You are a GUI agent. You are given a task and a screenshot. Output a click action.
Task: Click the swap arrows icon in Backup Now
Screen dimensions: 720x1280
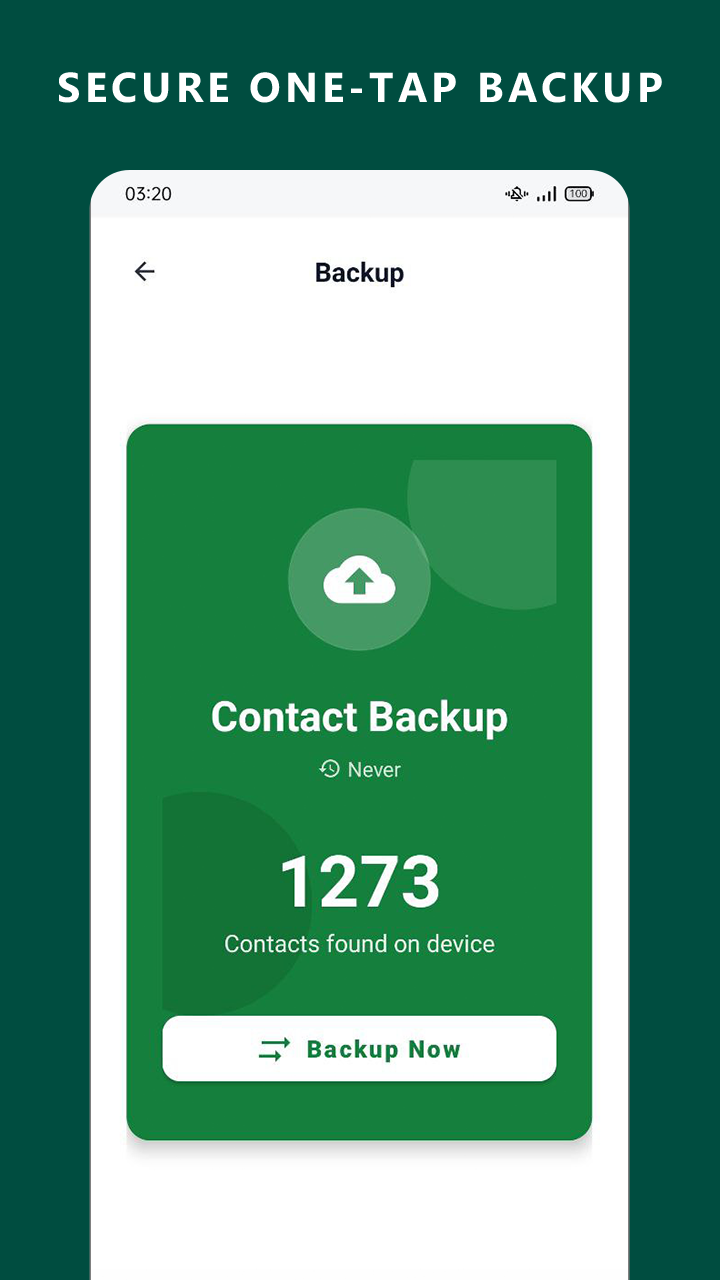(274, 1049)
